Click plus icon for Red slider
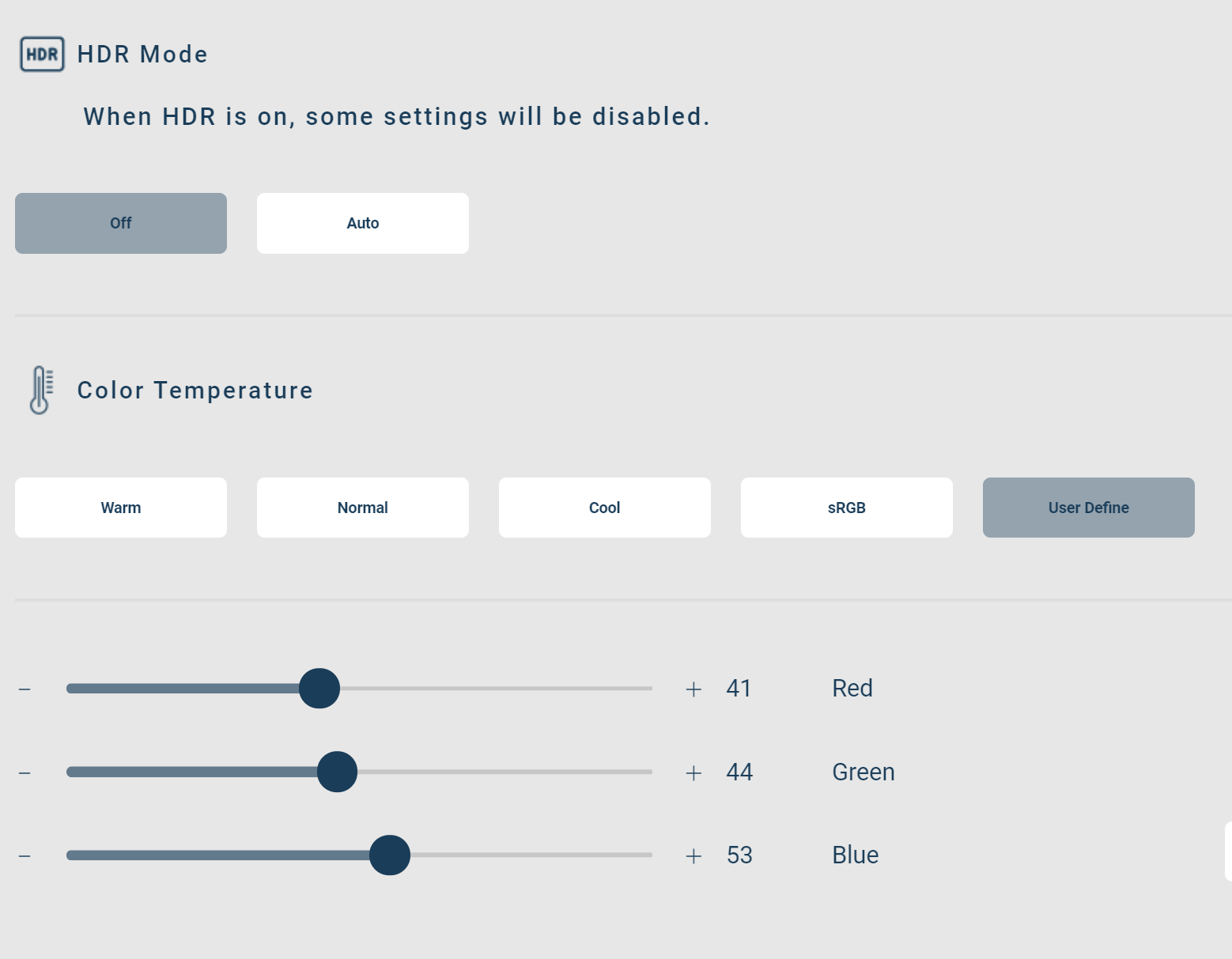The image size is (1232, 959). (693, 689)
